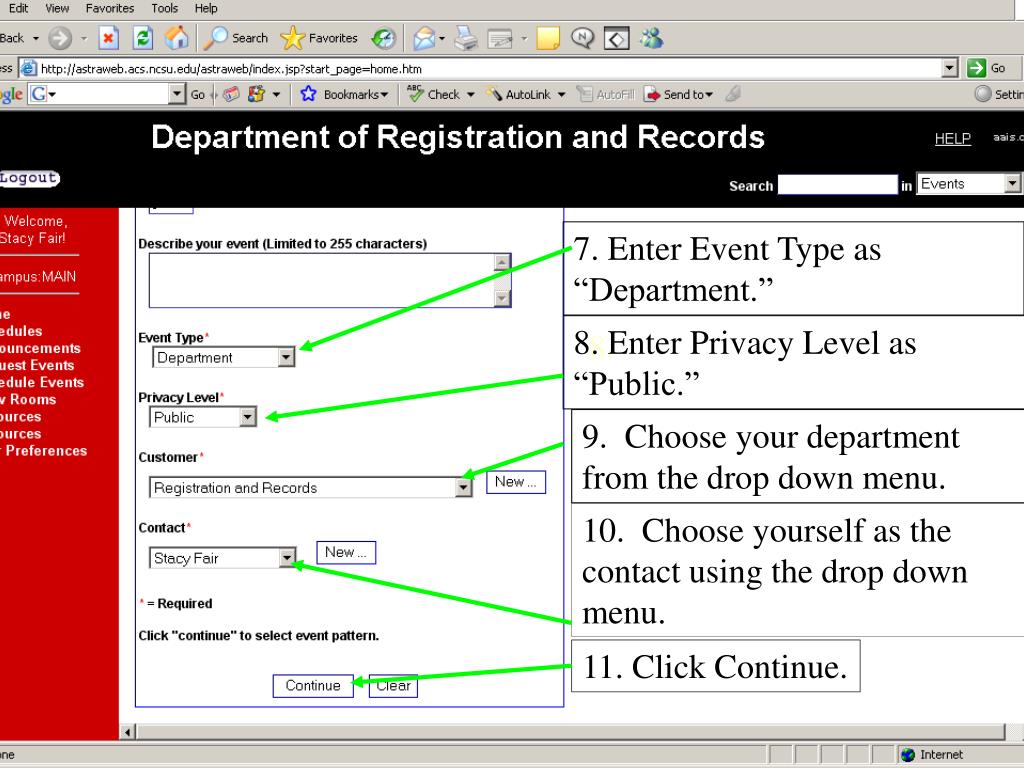Expand the address bar URL history dropdown

pos(950,67)
